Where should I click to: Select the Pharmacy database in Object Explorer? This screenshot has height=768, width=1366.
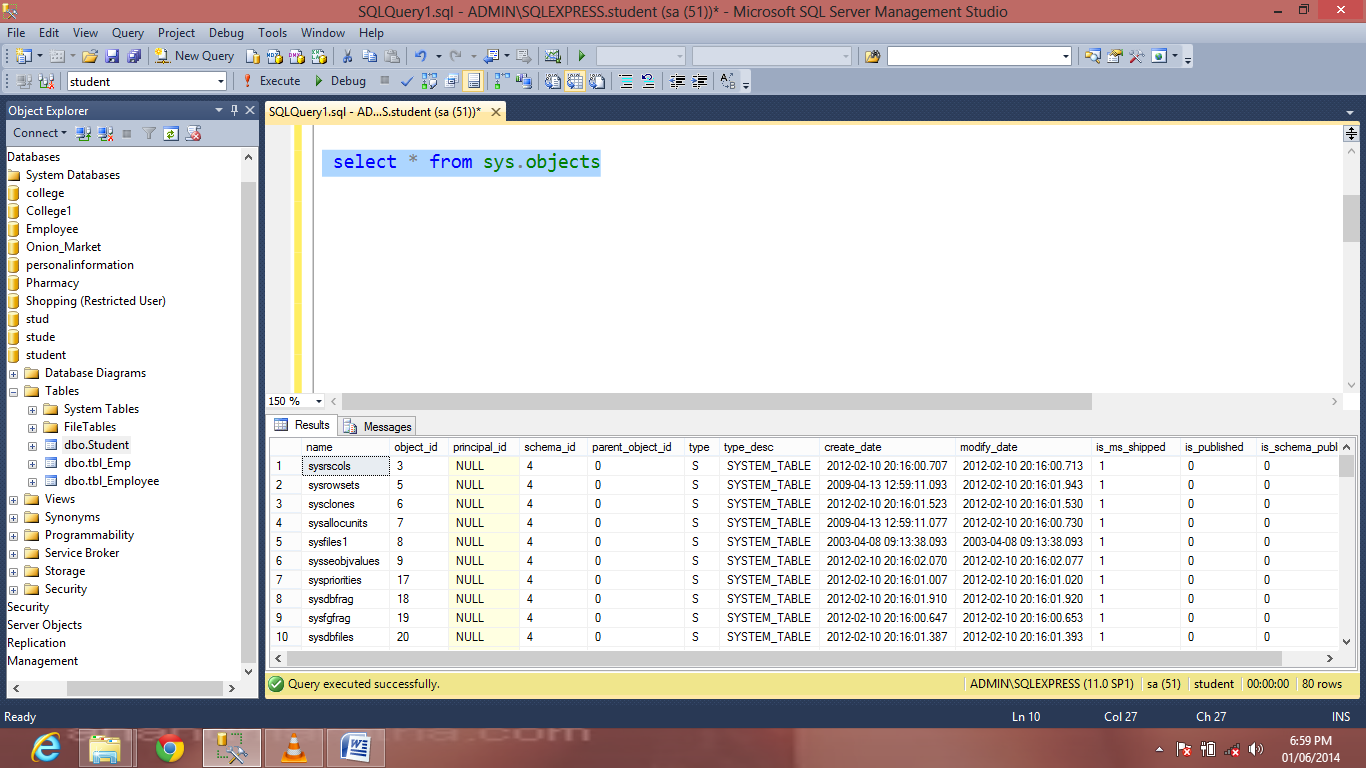[52, 283]
